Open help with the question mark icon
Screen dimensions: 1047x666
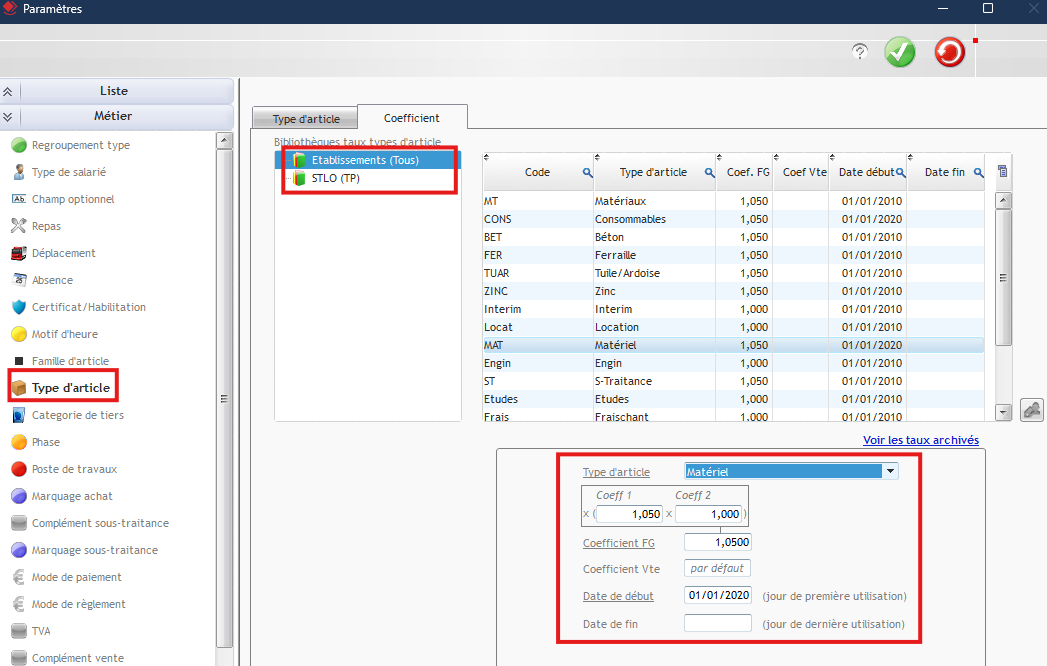pyautogui.click(x=860, y=52)
